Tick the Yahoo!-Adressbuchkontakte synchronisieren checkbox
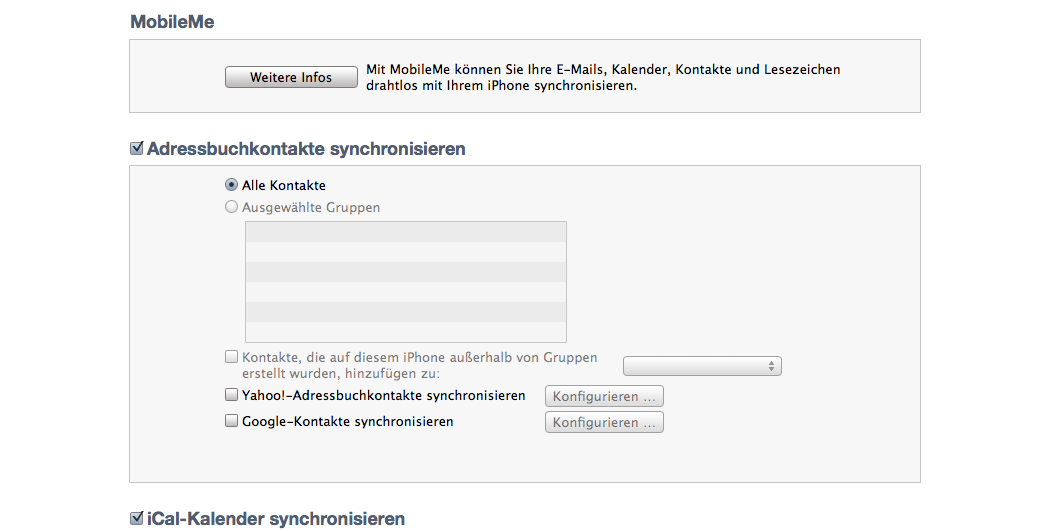Screen dimensions: 1052x531 [x=231, y=395]
